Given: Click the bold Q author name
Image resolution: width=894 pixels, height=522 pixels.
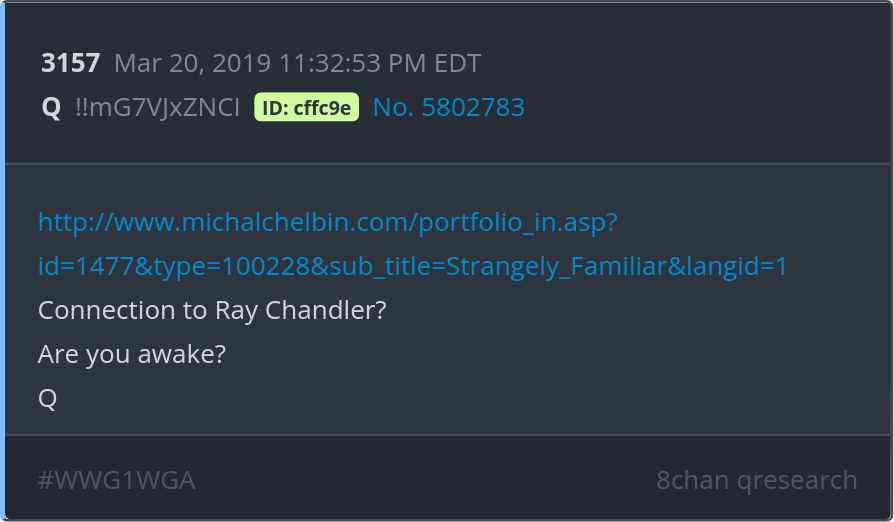Looking at the screenshot, I should 51,107.
